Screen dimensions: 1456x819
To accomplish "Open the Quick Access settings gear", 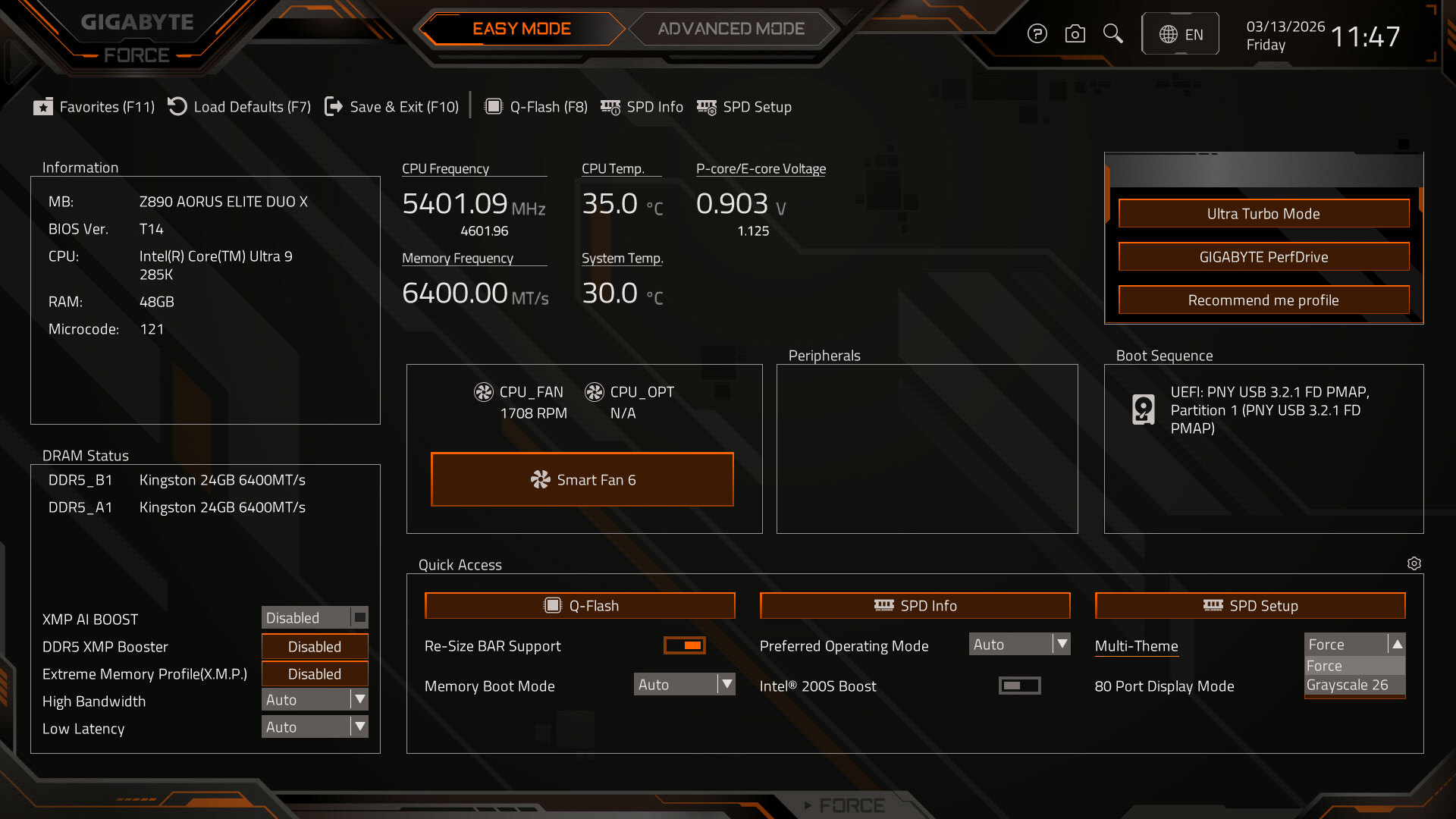I will coord(1414,563).
